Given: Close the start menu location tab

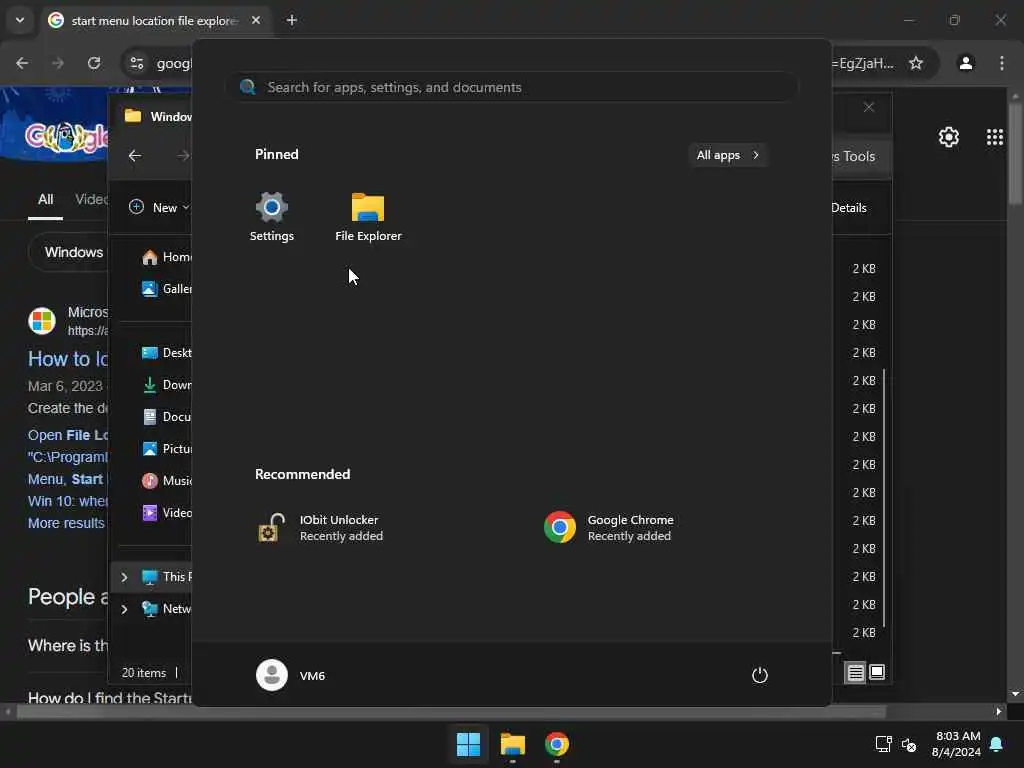Looking at the screenshot, I should click(256, 20).
